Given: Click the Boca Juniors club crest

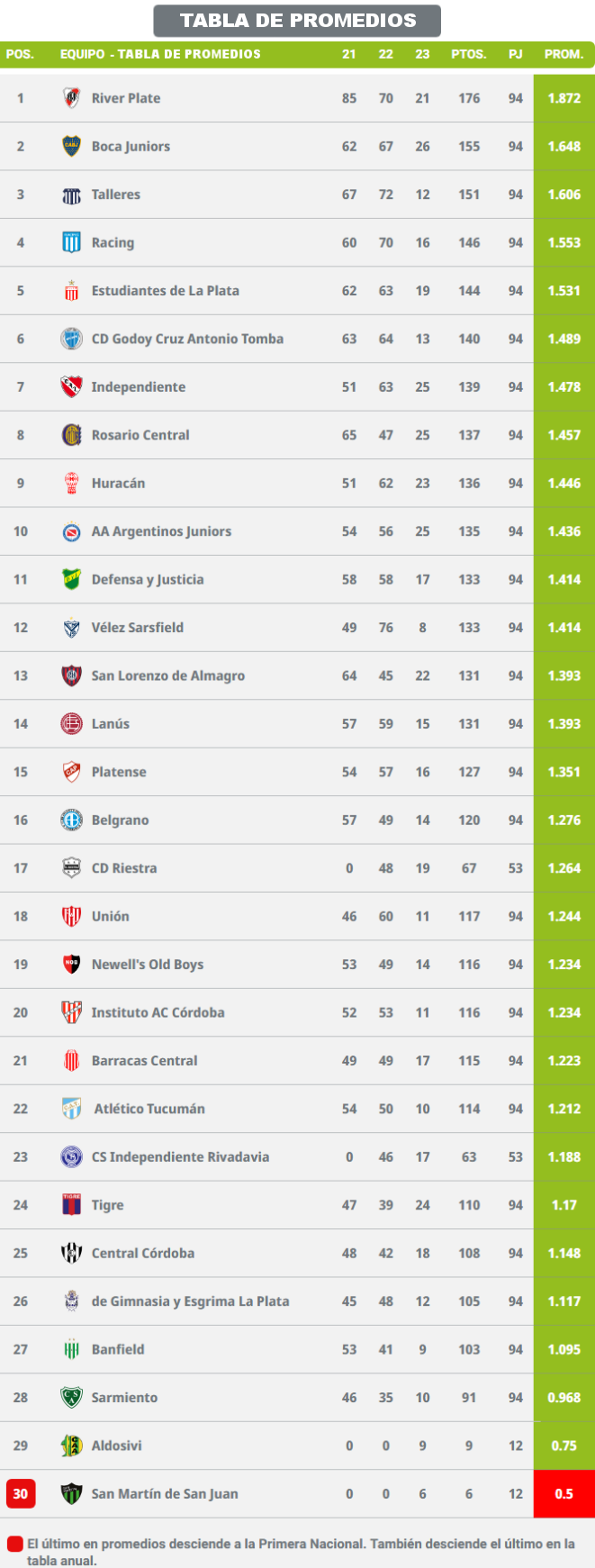Looking at the screenshot, I should click(71, 146).
